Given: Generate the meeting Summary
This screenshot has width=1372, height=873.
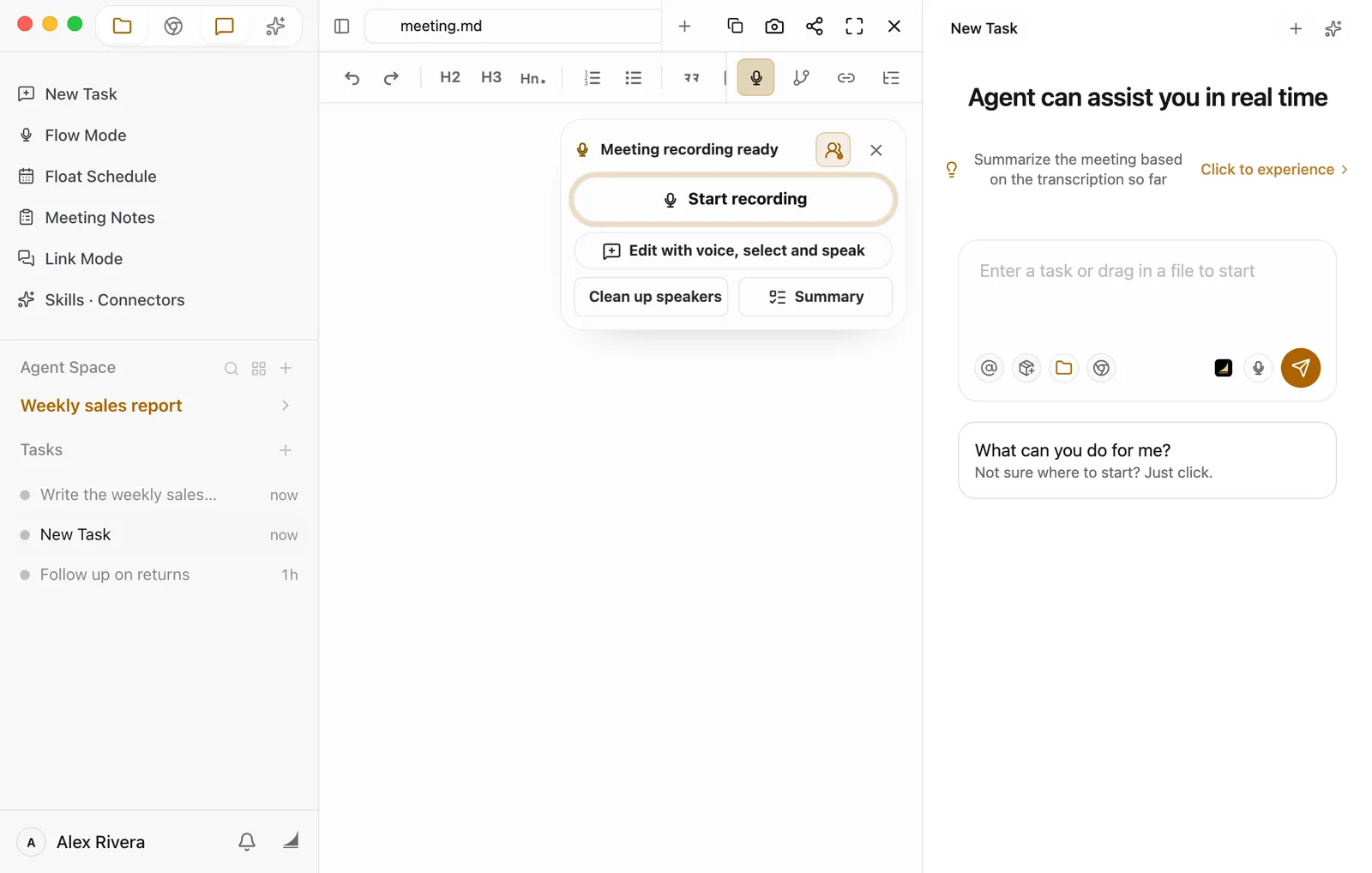Looking at the screenshot, I should (815, 297).
